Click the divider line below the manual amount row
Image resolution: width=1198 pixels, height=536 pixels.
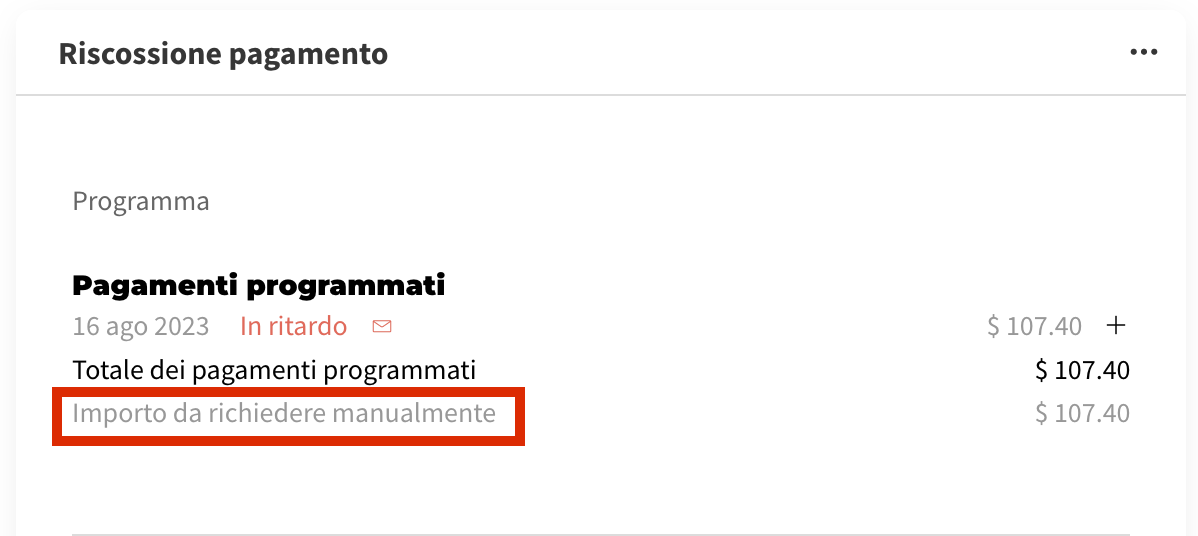click(x=600, y=535)
